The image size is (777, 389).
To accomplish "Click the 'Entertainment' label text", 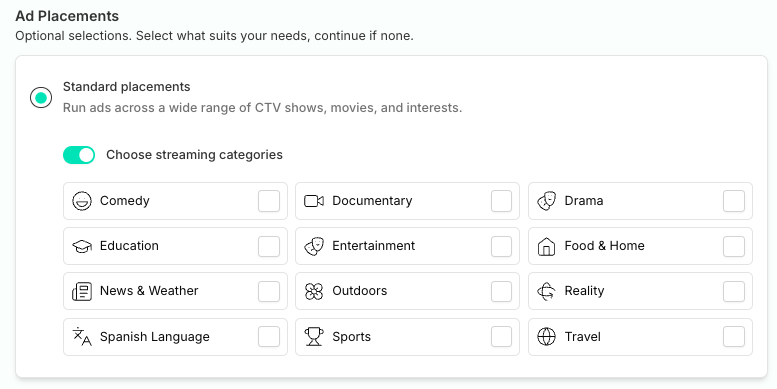I will (374, 246).
